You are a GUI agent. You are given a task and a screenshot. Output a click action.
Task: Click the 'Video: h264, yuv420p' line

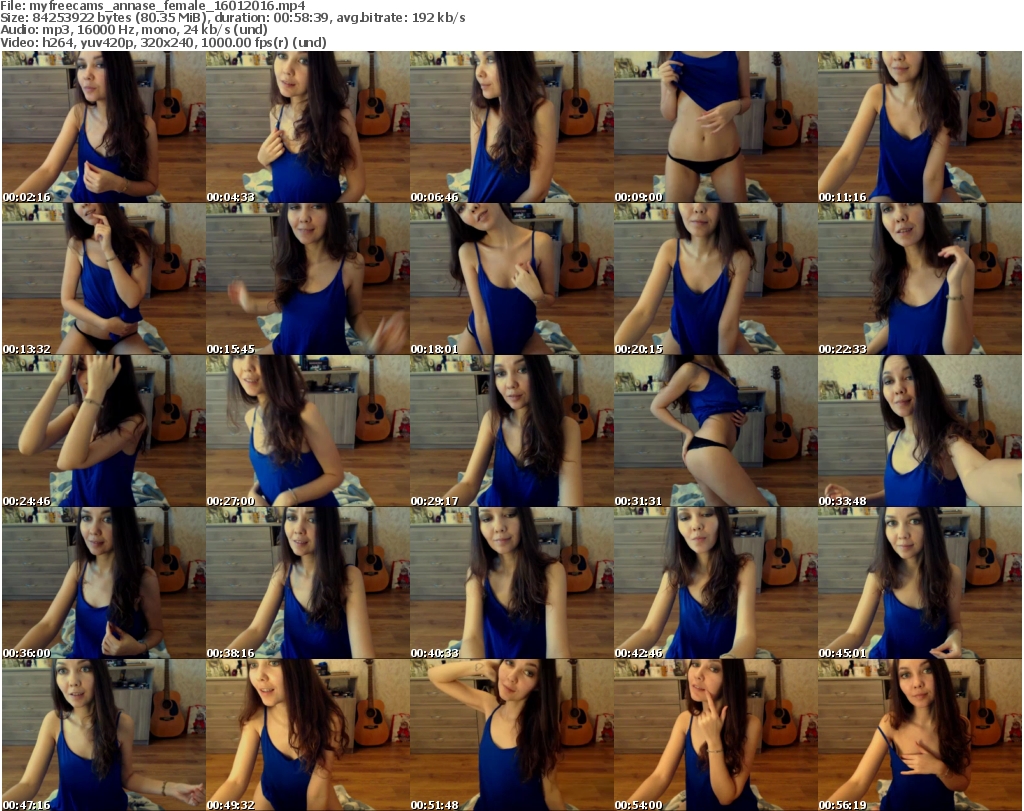coord(163,42)
